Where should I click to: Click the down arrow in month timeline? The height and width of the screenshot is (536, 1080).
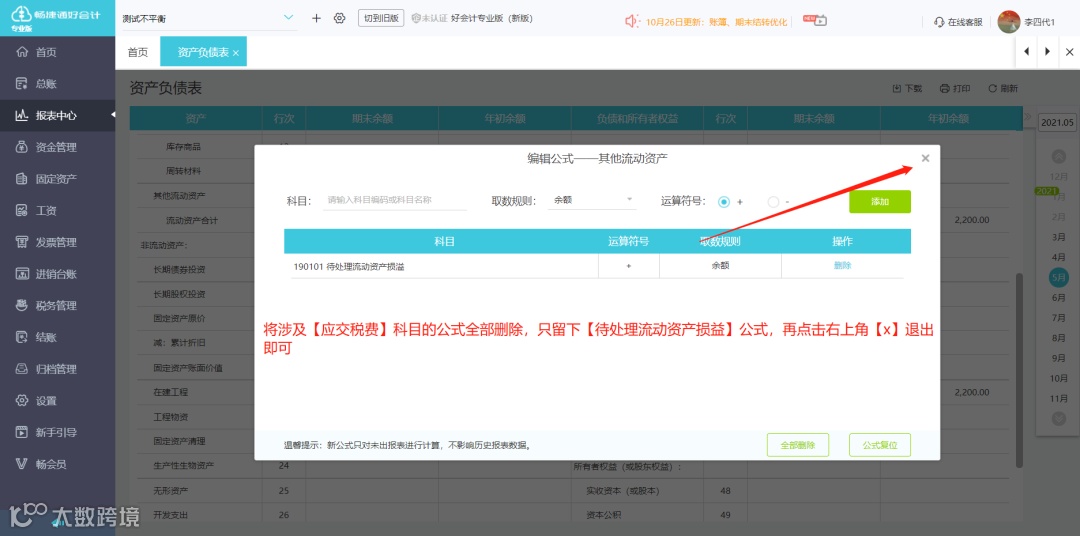(x=1059, y=418)
